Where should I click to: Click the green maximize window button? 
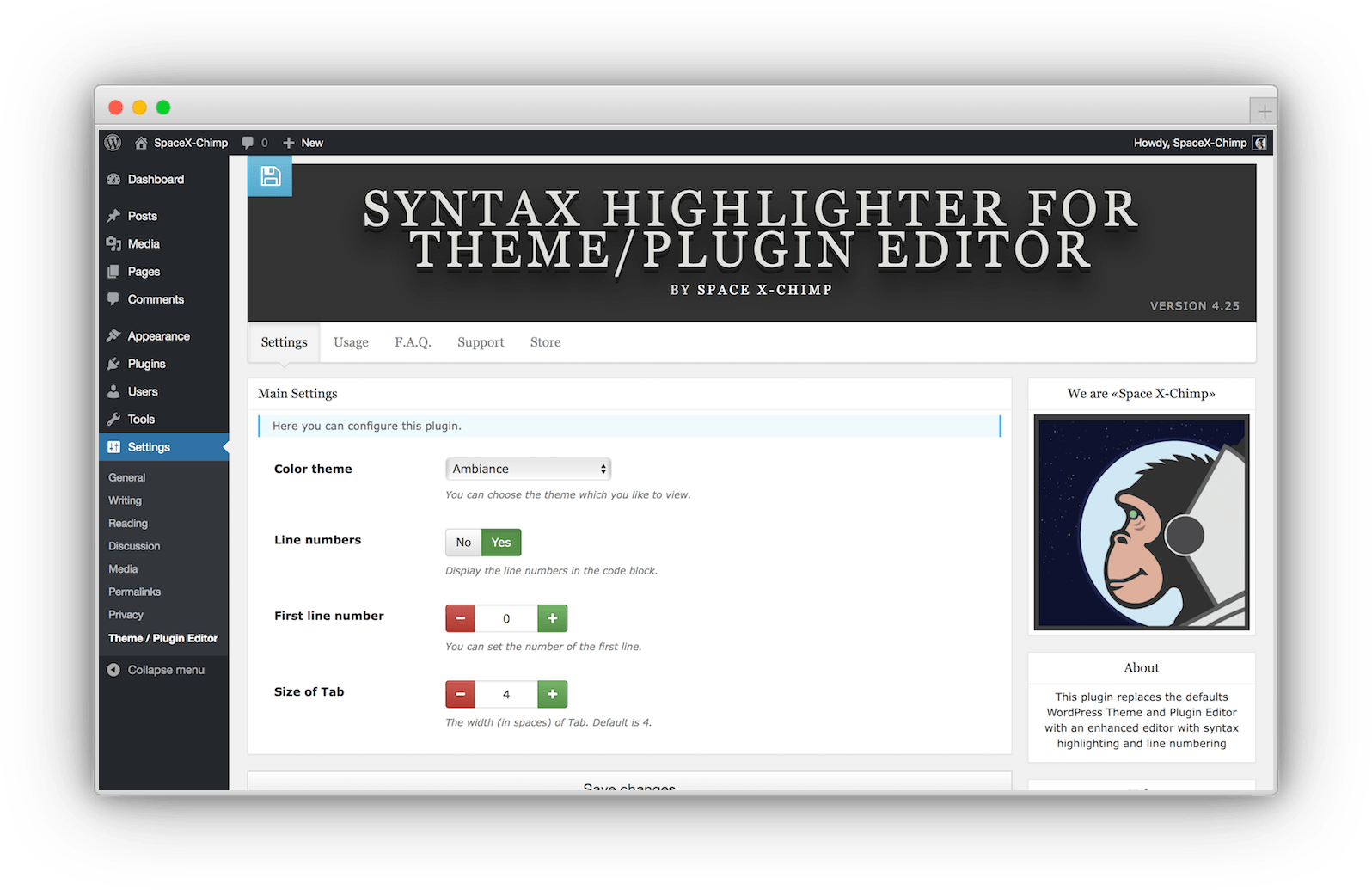pyautogui.click(x=163, y=107)
